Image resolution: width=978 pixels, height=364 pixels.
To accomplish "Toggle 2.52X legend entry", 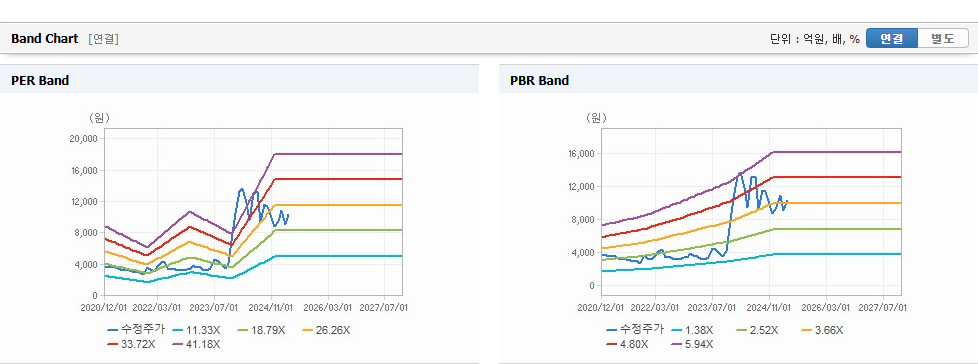I will tap(757, 330).
